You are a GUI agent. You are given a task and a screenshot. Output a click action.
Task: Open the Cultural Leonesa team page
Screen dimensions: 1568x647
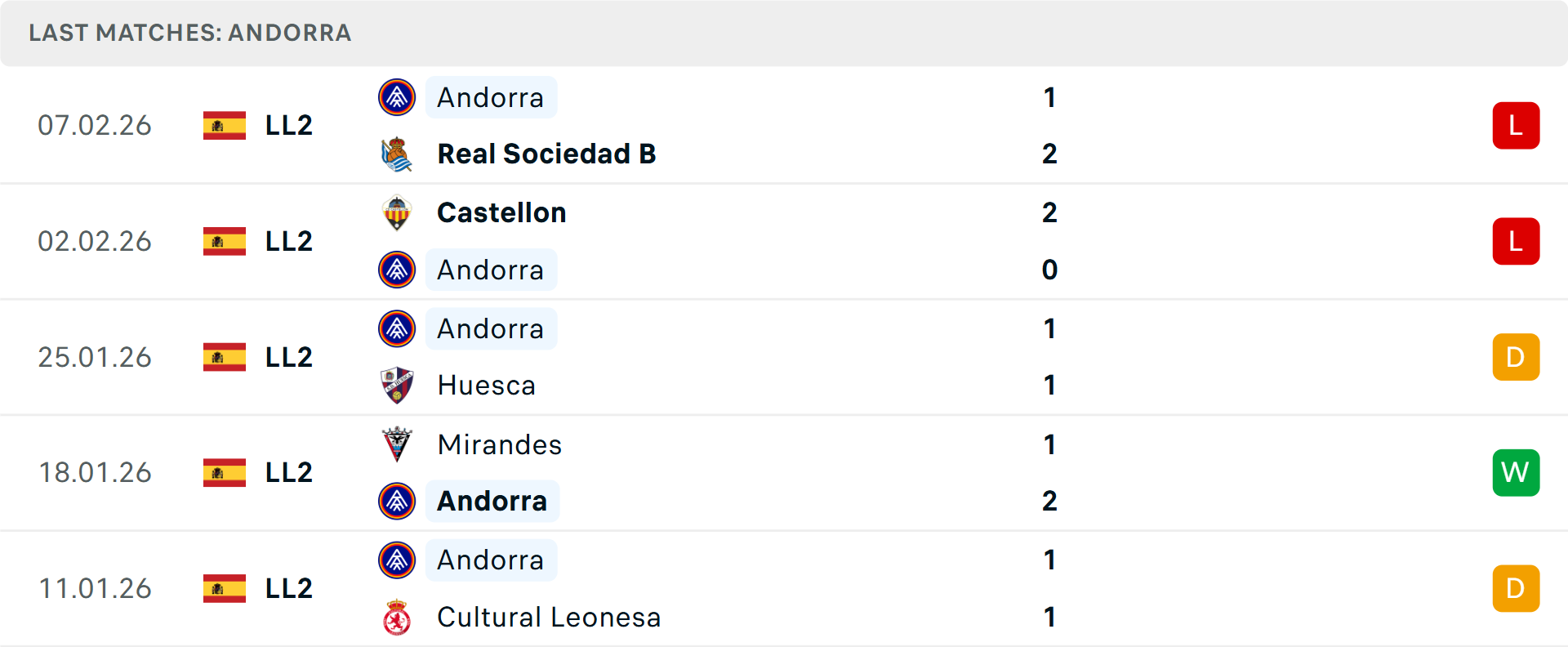pos(548,617)
